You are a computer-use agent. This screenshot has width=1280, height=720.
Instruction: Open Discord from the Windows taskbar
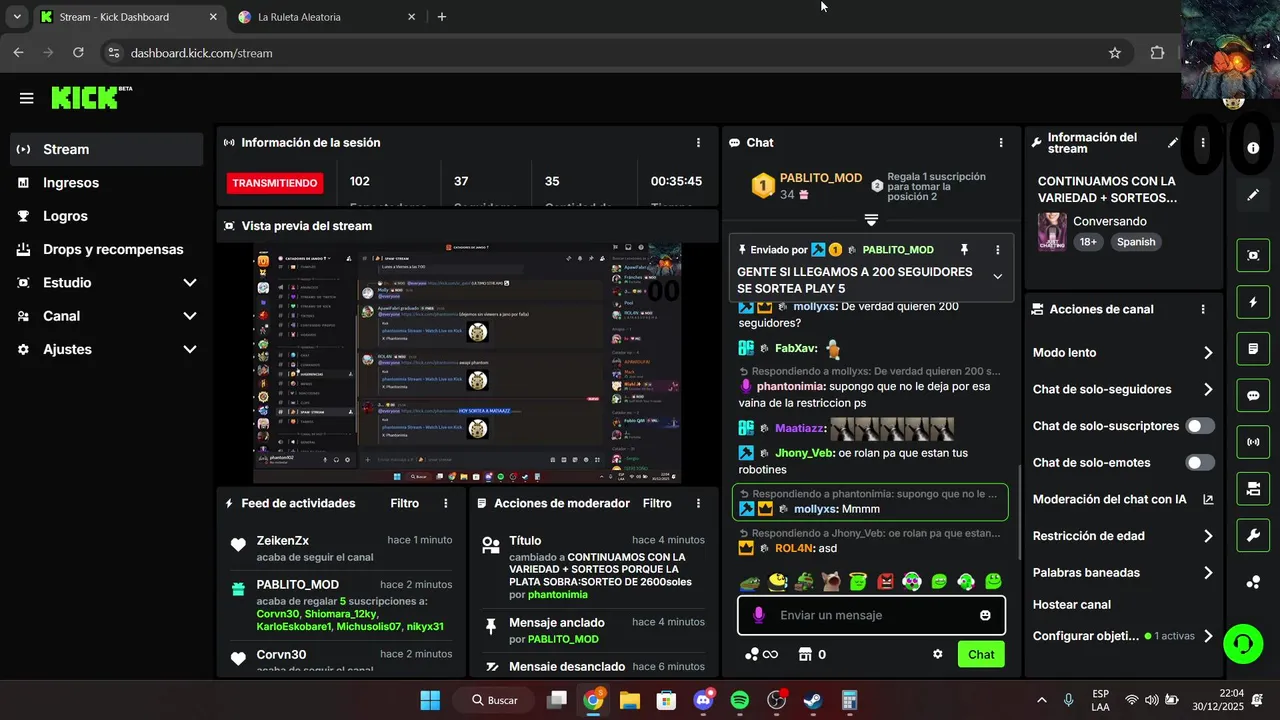pos(703,700)
